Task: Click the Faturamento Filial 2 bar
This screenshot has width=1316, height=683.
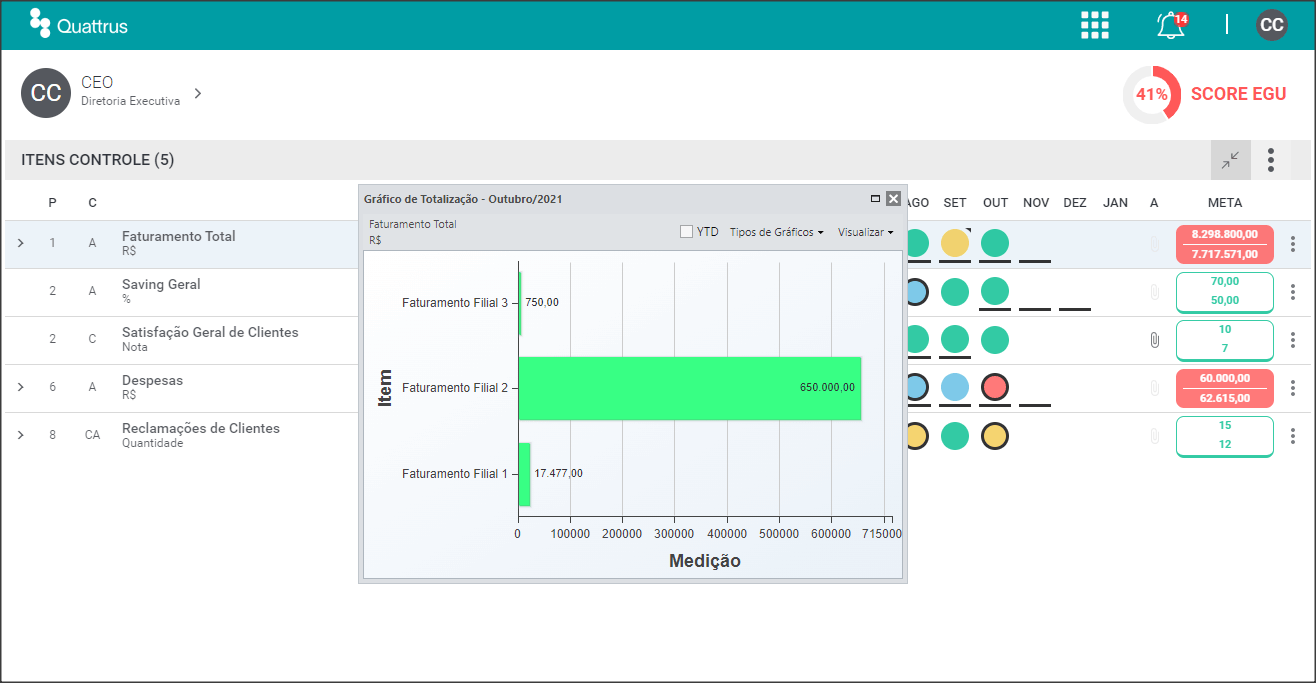Action: click(x=689, y=388)
